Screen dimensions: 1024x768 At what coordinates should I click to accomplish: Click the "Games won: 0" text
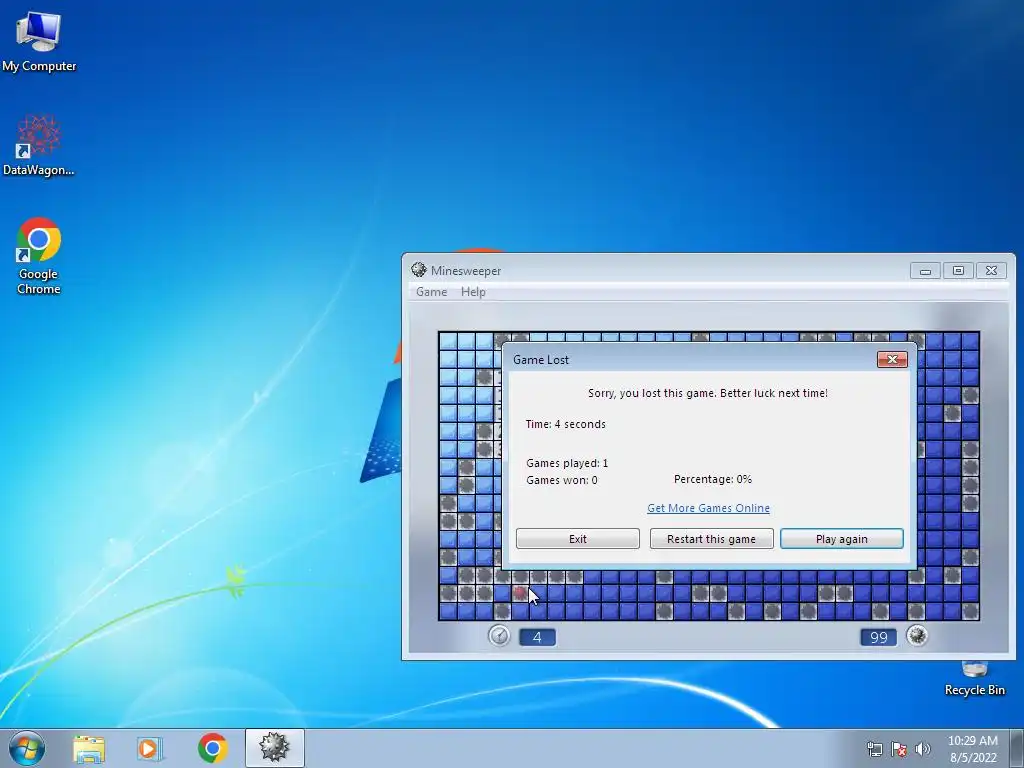click(562, 480)
